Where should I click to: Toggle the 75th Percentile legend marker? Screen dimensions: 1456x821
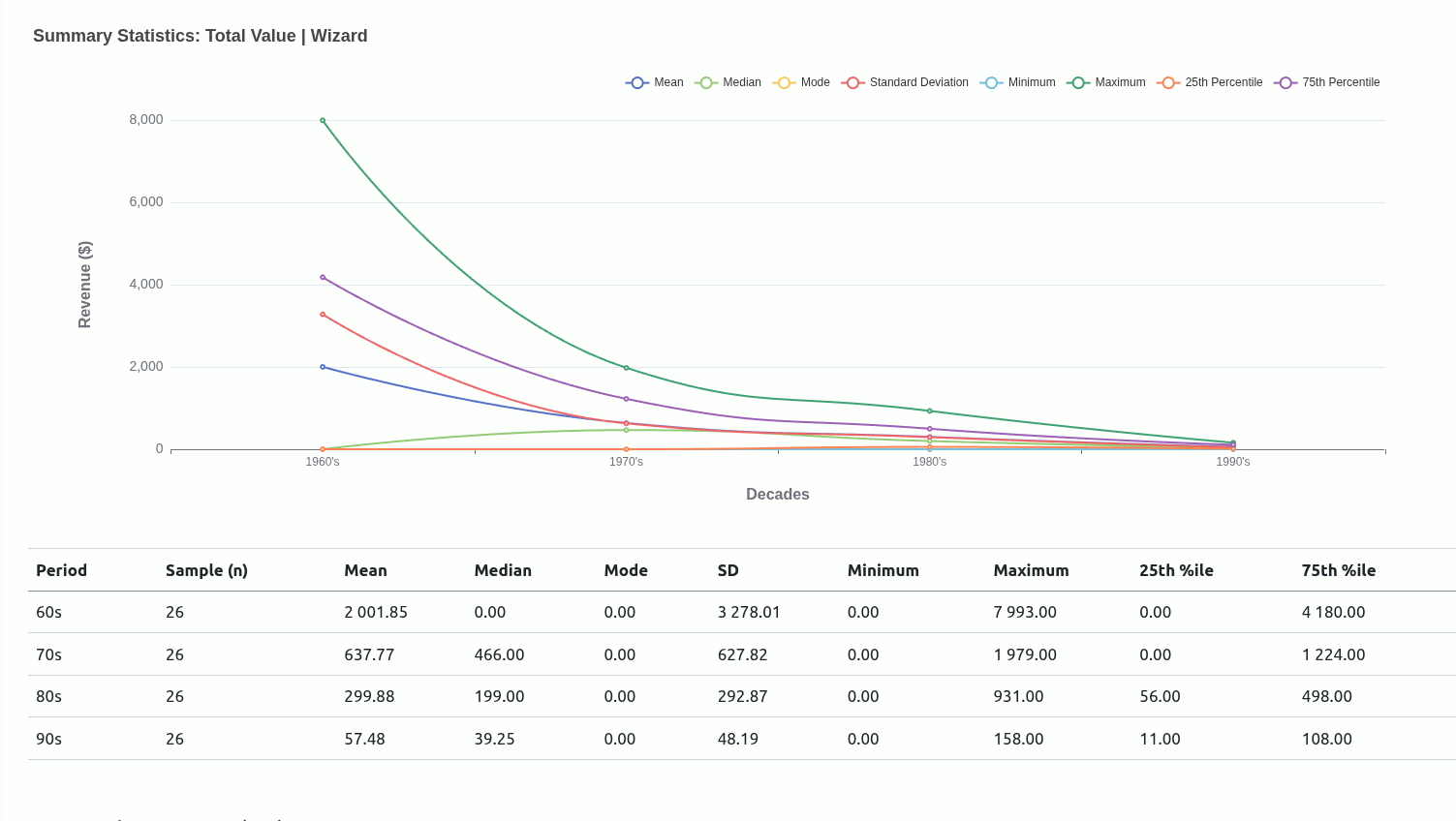coord(1286,83)
